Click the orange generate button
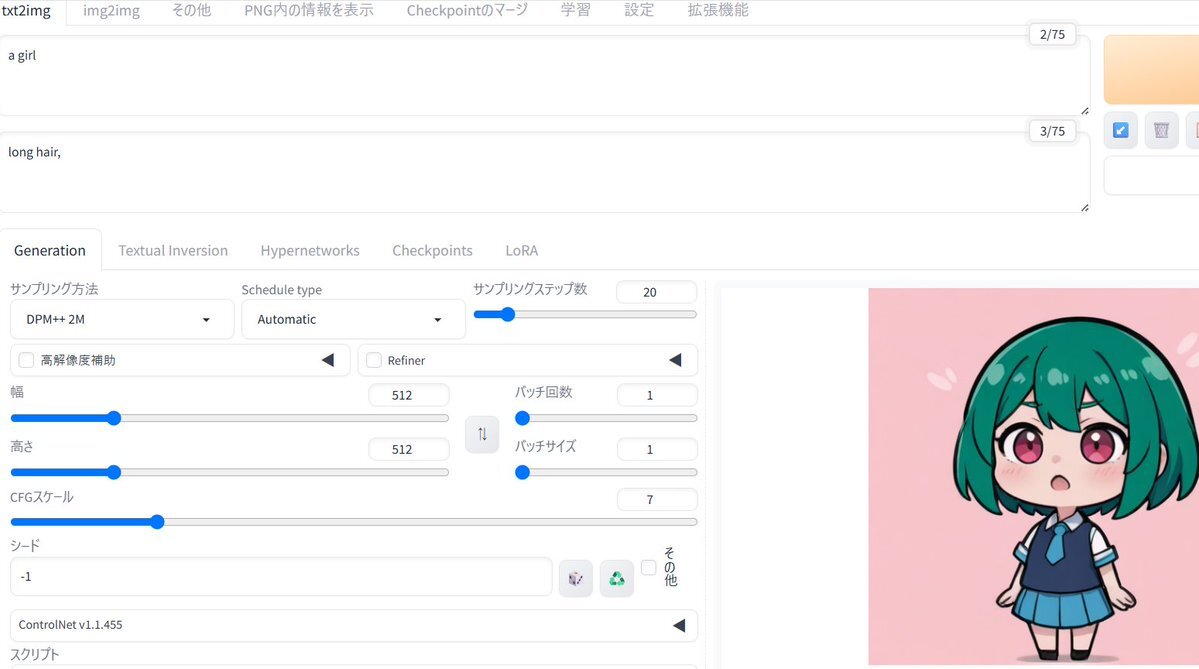The image size is (1199, 669). pos(1151,70)
